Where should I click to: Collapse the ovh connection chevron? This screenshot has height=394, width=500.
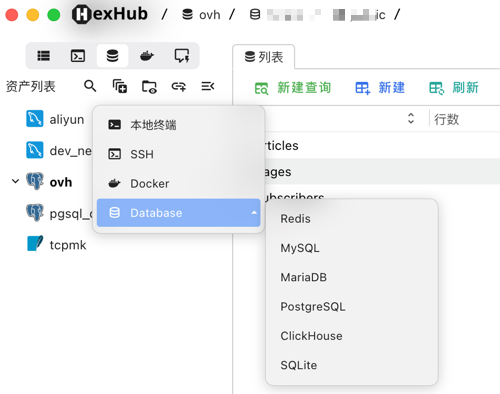(15, 181)
